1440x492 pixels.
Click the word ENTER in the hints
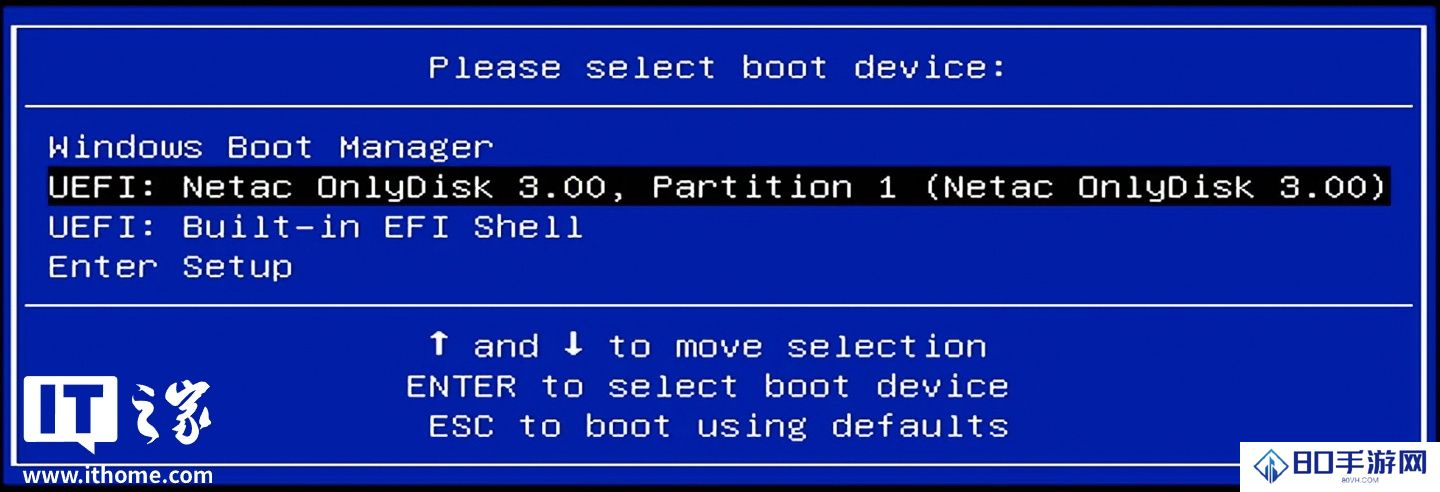click(x=461, y=386)
